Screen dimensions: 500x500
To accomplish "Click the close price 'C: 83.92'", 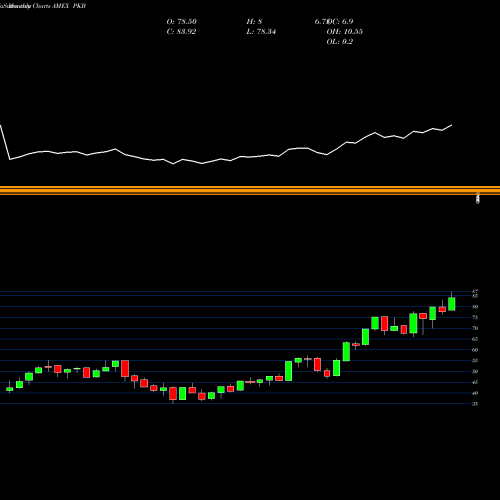I will point(181,32).
